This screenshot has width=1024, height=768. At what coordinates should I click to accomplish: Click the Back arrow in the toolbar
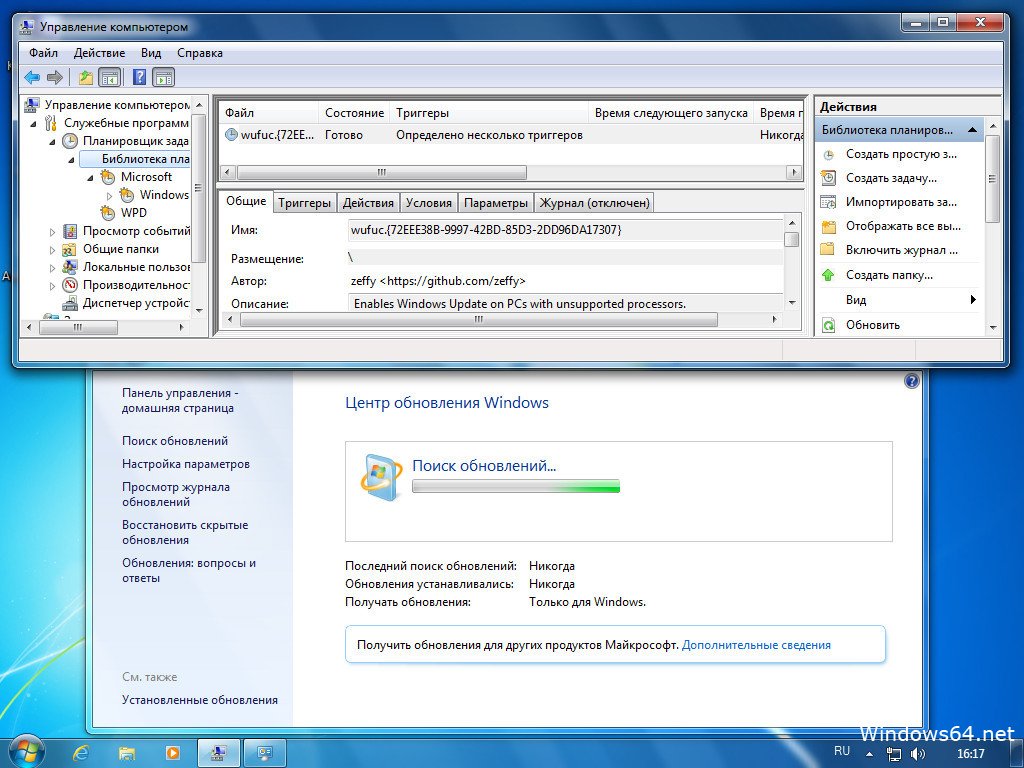[32, 77]
